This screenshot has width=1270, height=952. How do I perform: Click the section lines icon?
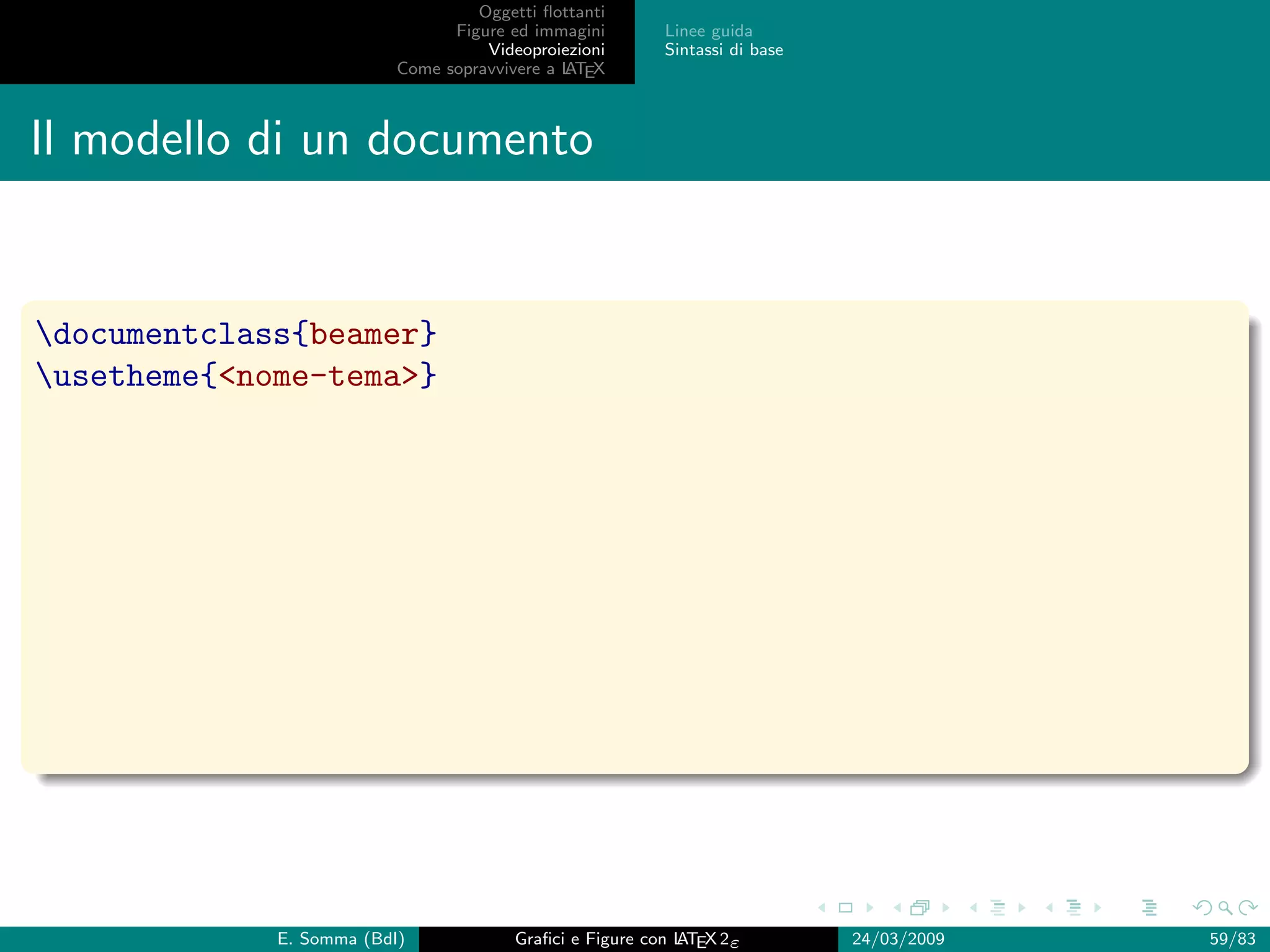[x=1074, y=908]
